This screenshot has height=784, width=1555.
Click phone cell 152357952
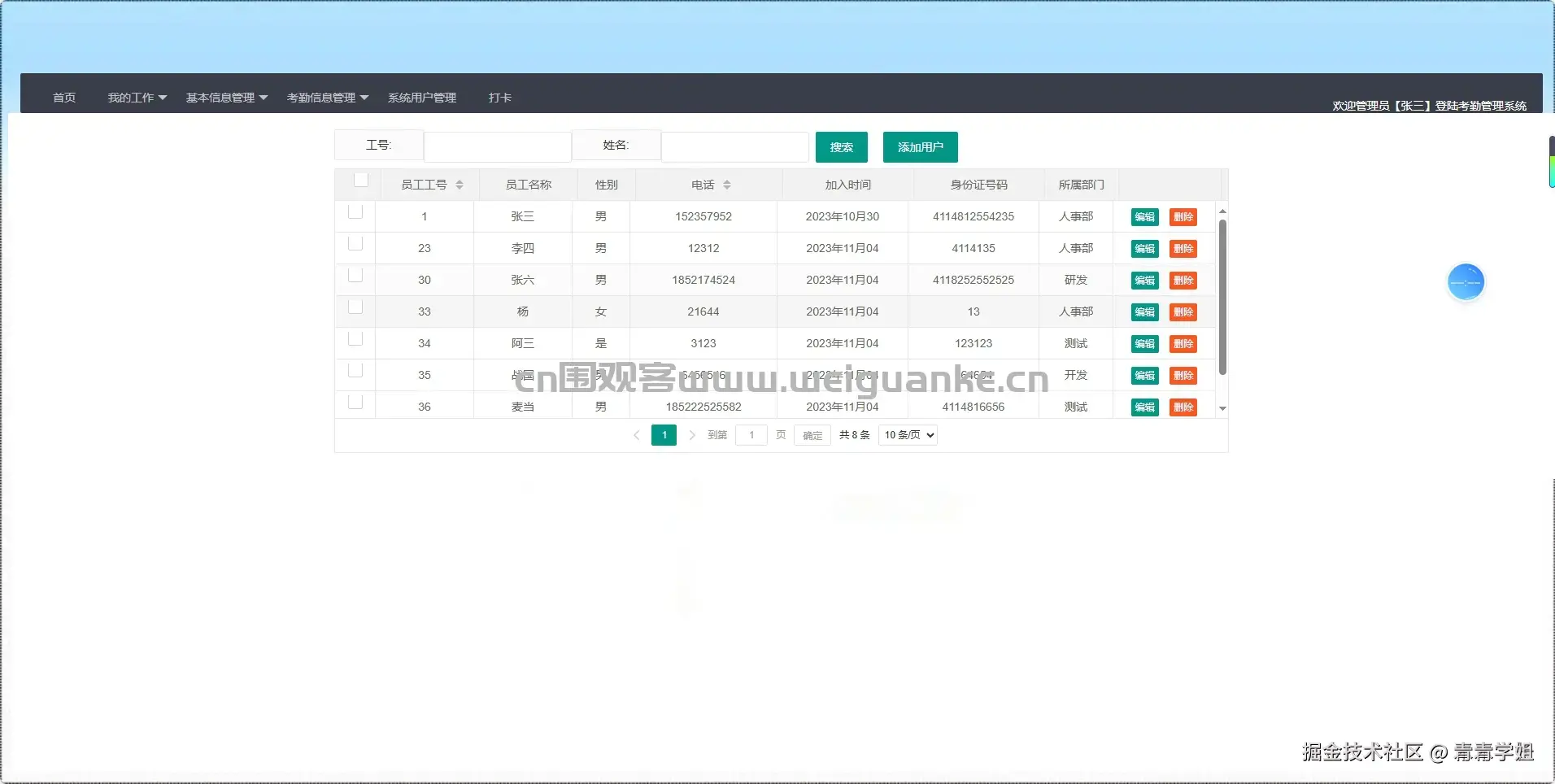(703, 216)
